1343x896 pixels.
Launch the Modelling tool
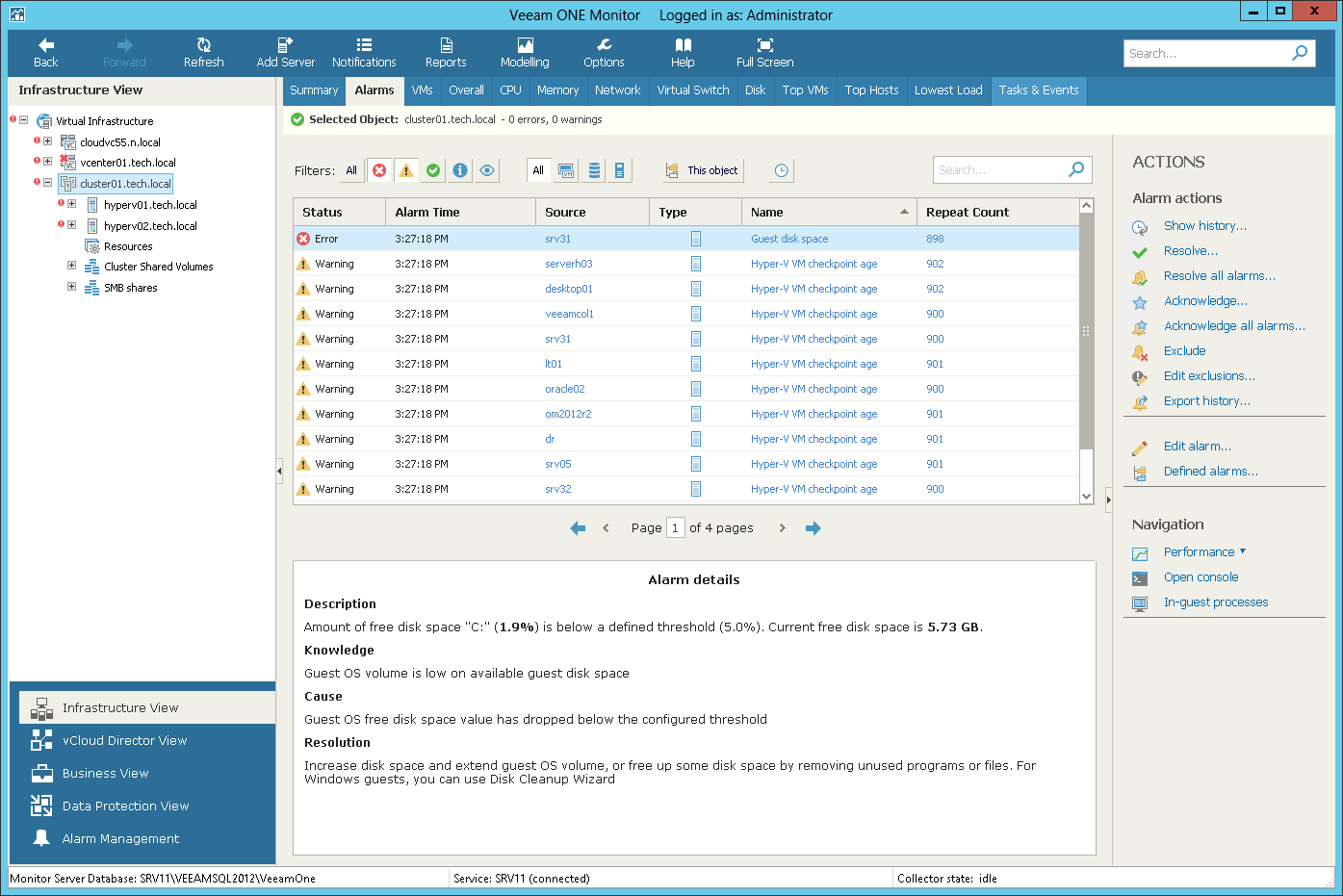525,53
